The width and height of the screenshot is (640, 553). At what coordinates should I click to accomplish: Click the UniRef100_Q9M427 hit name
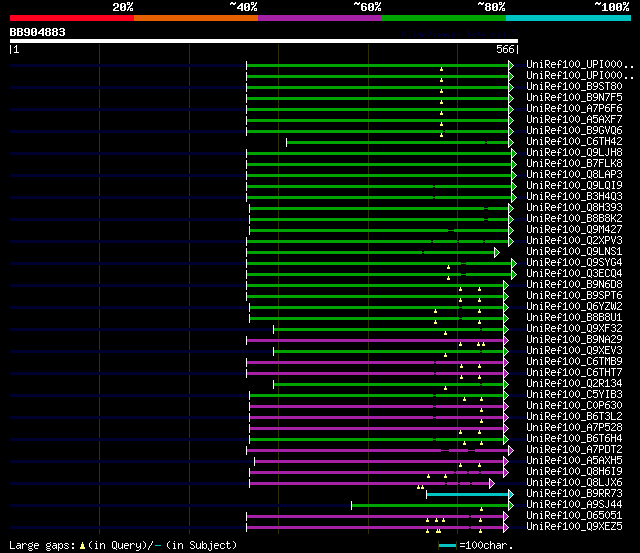tap(574, 230)
